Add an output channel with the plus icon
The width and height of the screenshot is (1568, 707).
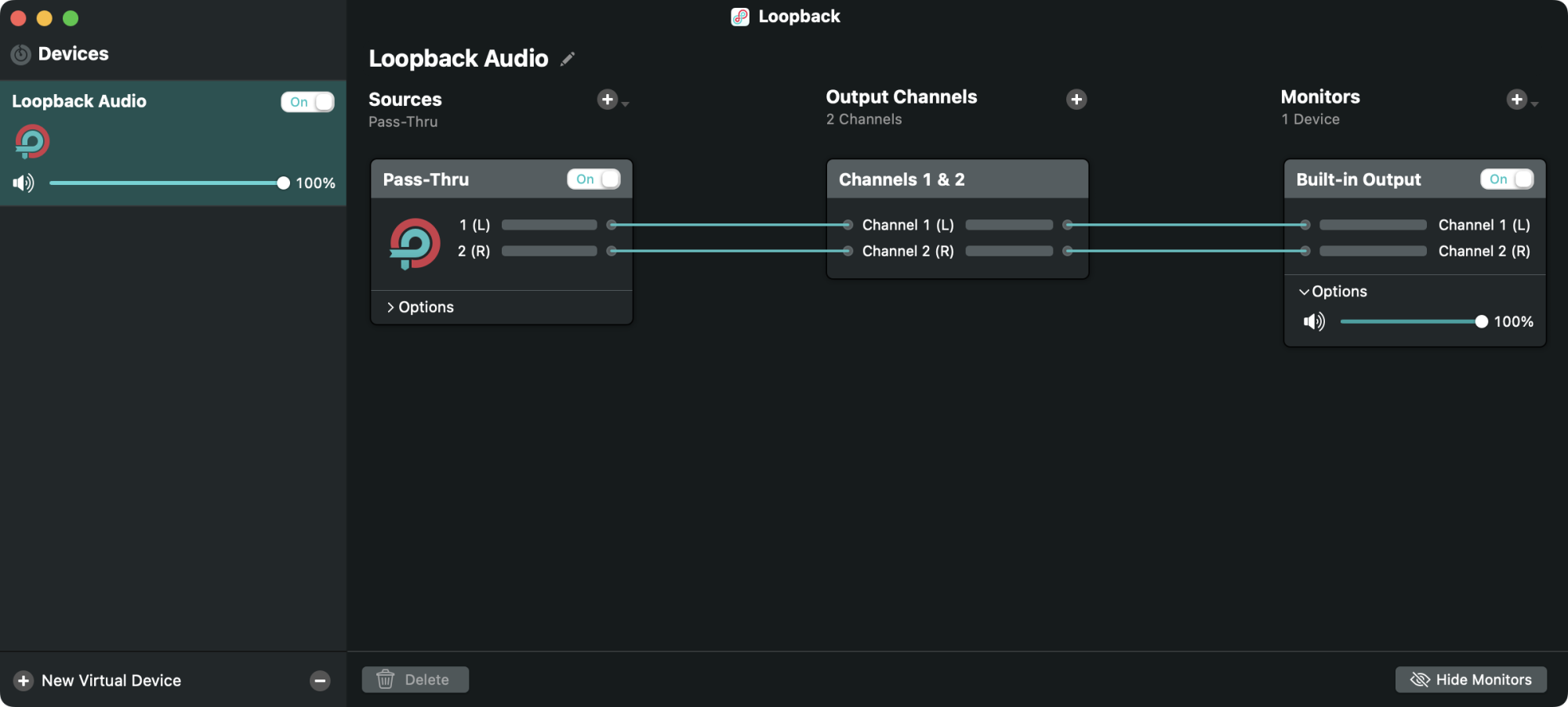click(x=1076, y=100)
